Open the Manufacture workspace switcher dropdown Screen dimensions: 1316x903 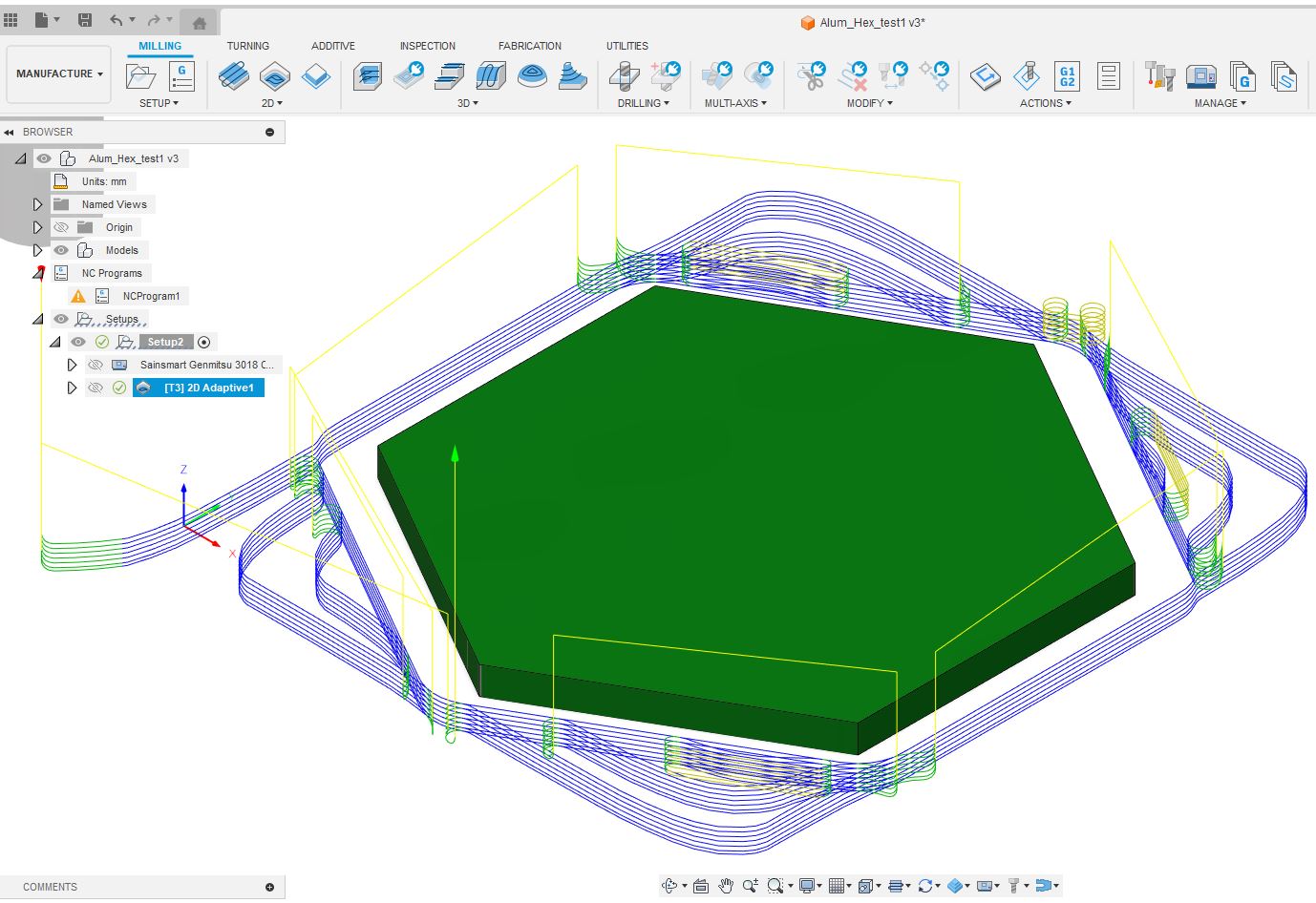[58, 73]
